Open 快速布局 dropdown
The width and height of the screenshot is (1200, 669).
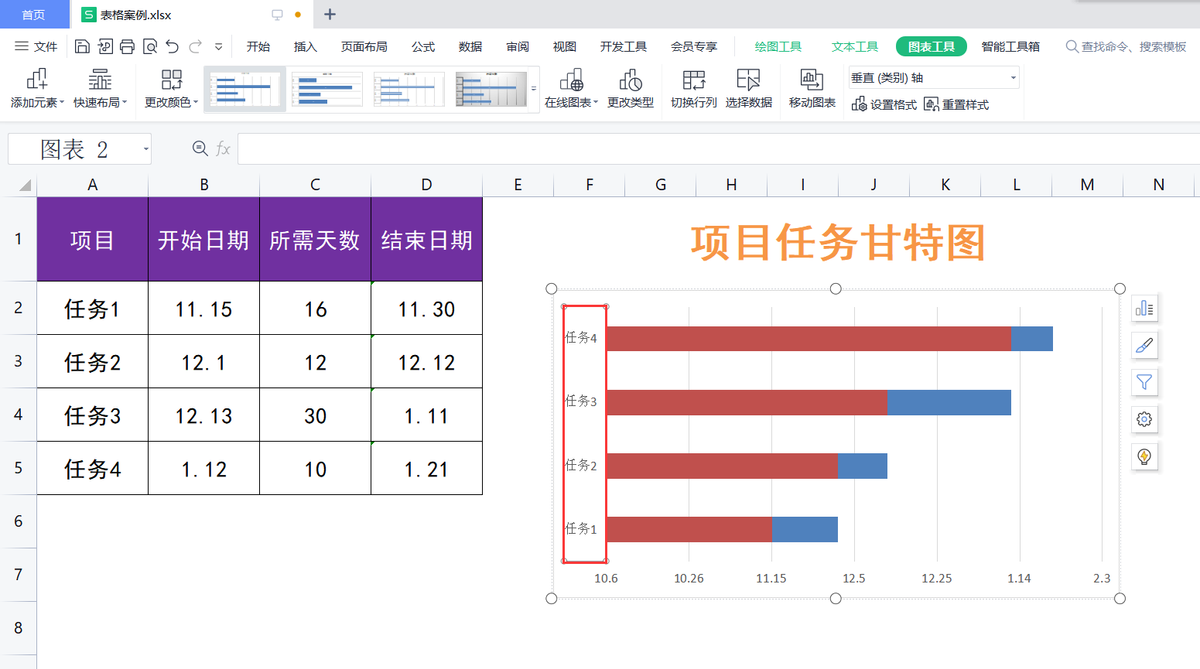click(100, 89)
